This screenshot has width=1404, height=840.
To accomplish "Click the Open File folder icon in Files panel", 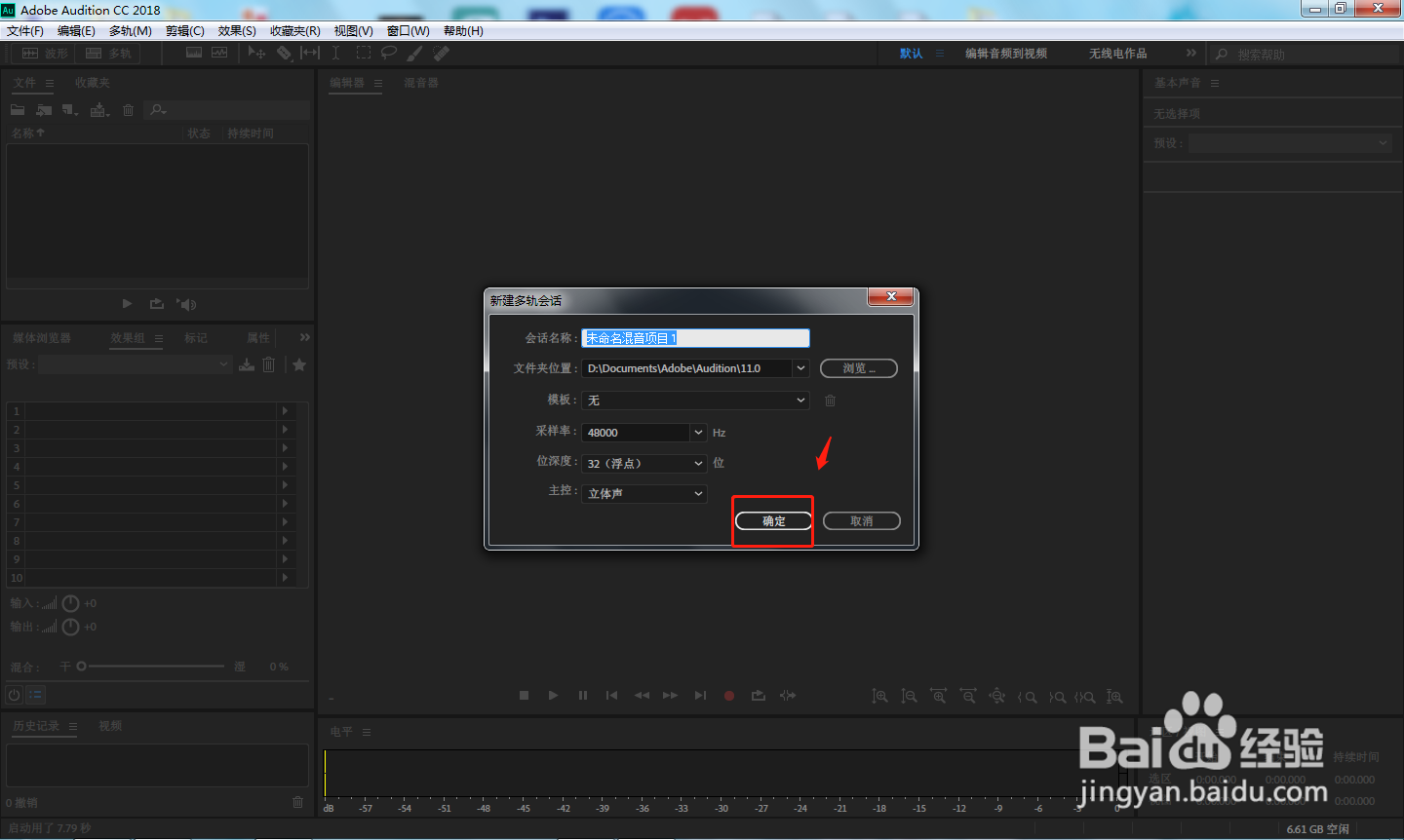I will pos(18,110).
